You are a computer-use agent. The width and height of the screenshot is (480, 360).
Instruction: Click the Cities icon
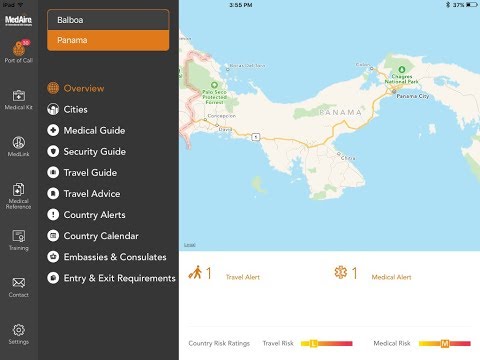pyautogui.click(x=53, y=109)
